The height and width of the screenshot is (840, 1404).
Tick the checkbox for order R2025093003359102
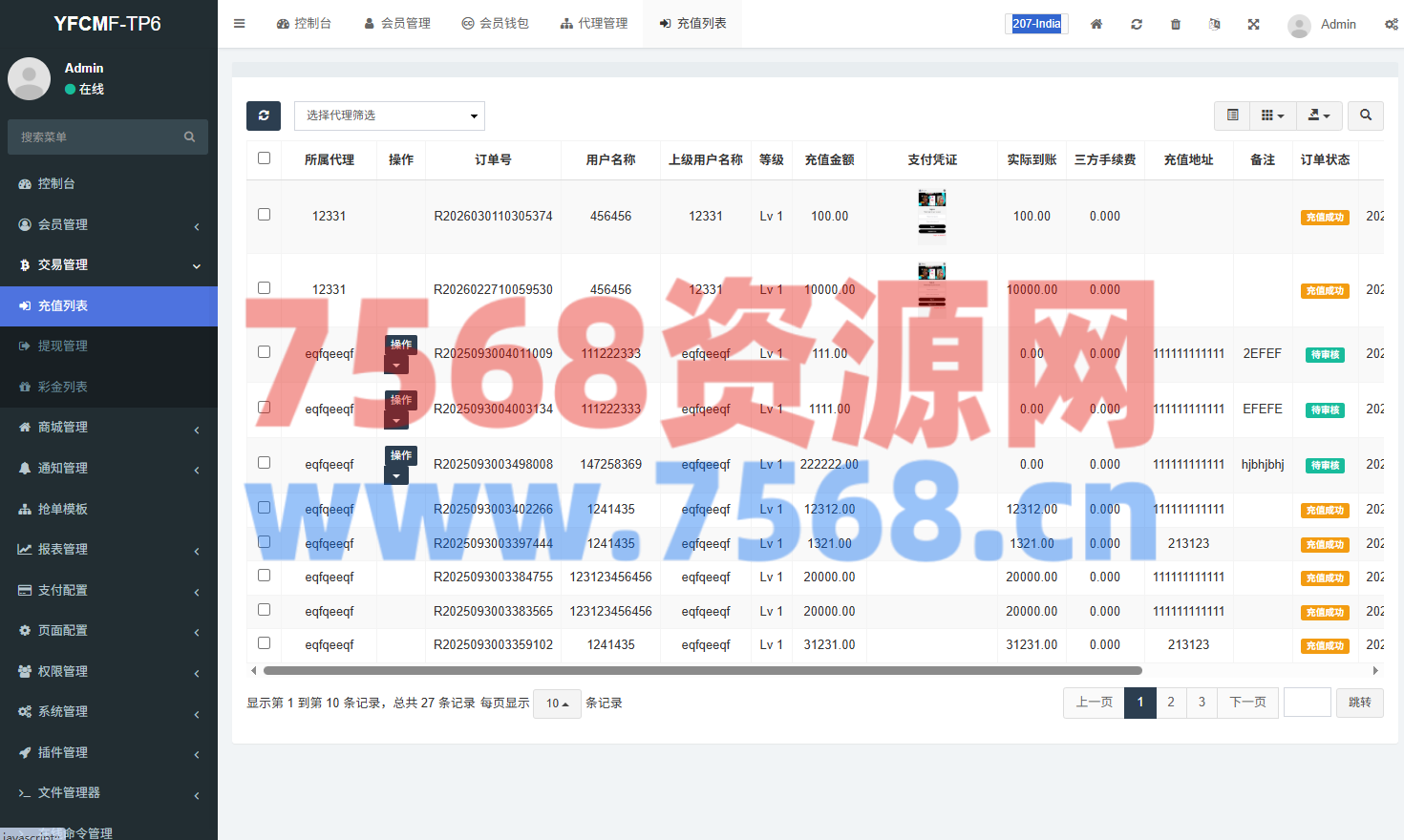[265, 643]
